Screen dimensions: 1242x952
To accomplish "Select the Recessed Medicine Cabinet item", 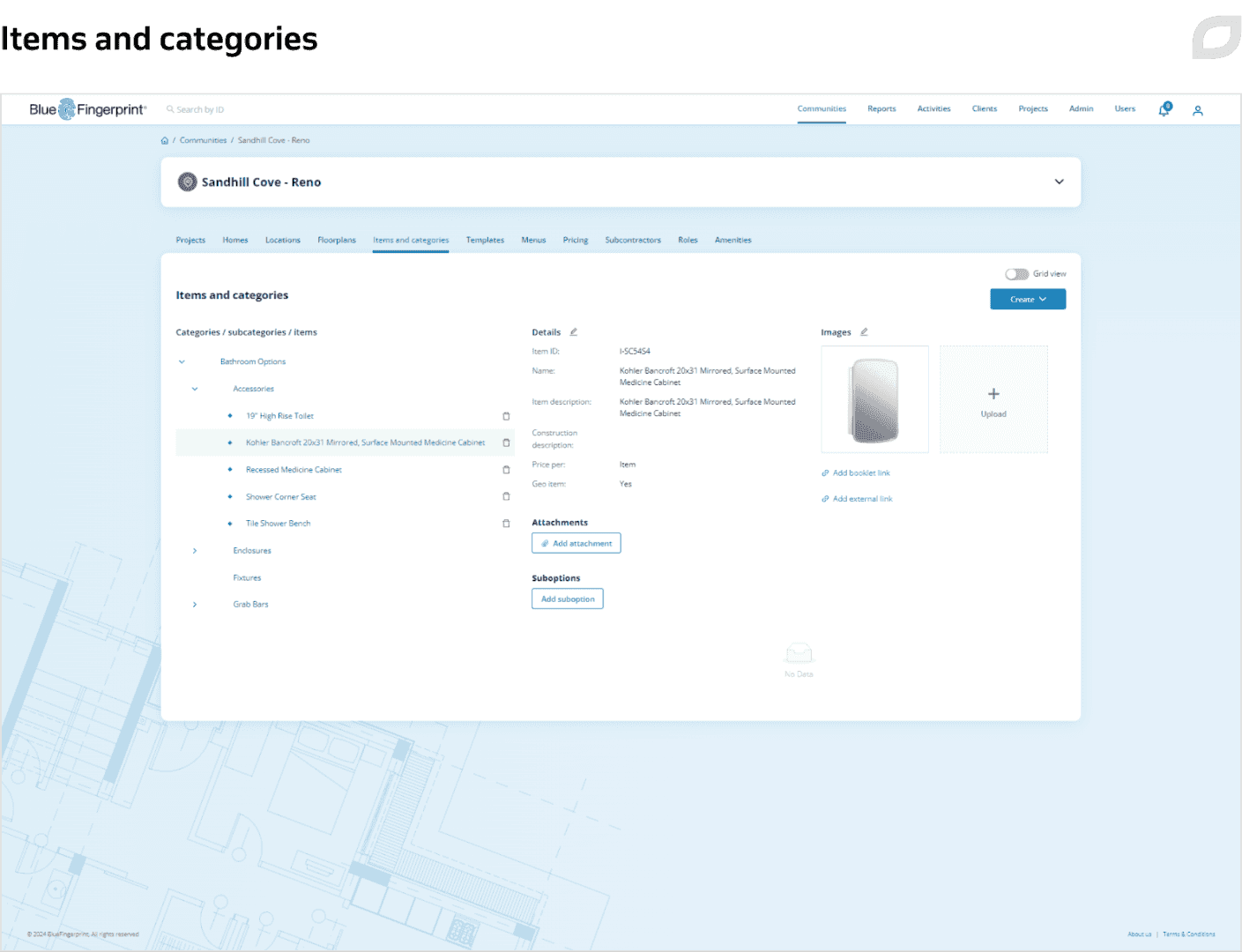I will pos(294,470).
